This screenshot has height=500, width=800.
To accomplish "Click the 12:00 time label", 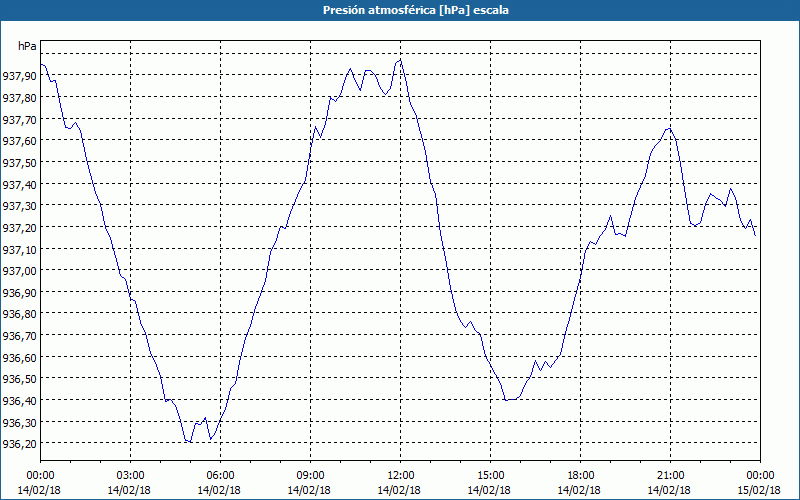I will tap(401, 476).
